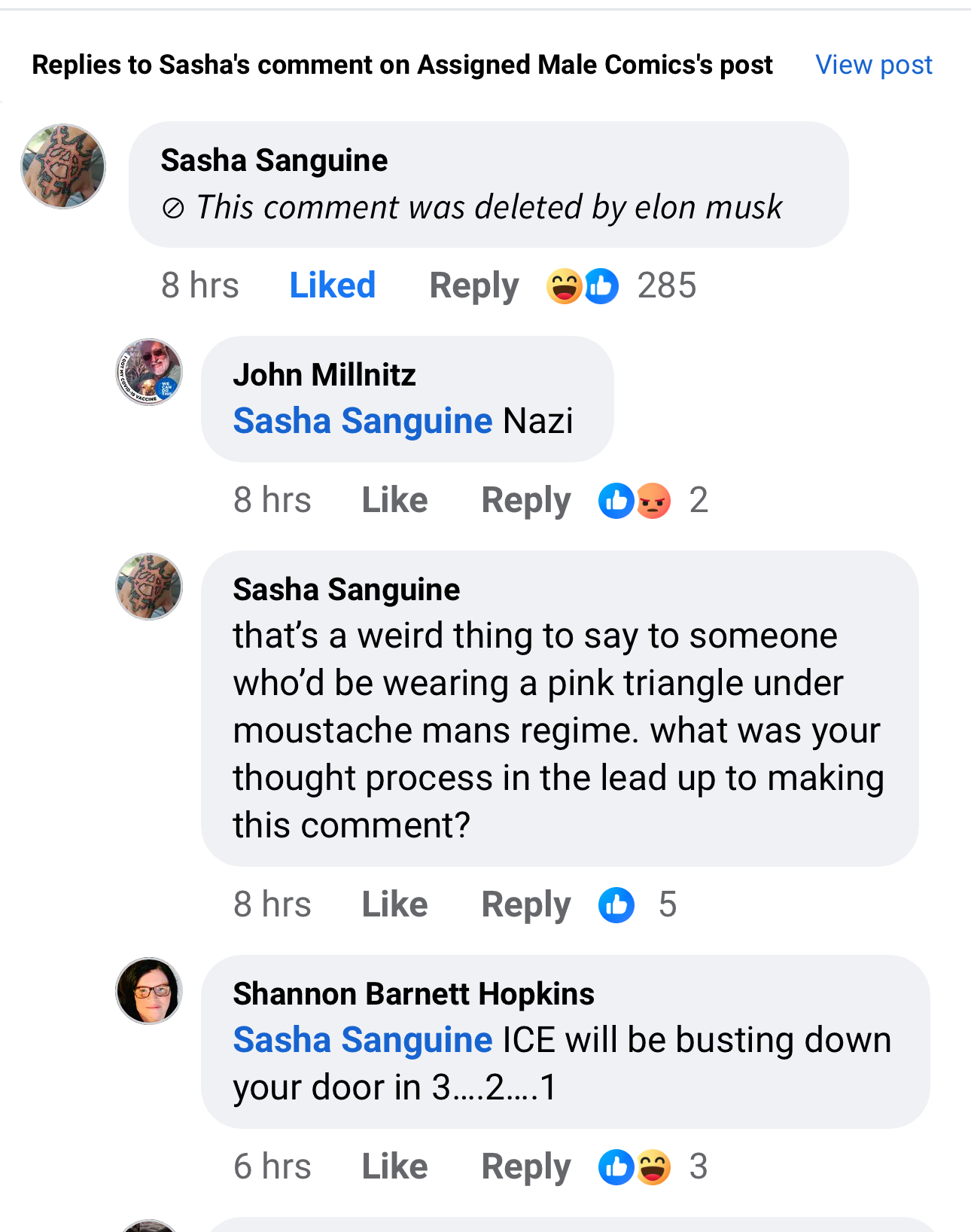The image size is (971, 1232).
Task: Reply to Sasha Sanguine's top comment
Action: [x=474, y=286]
